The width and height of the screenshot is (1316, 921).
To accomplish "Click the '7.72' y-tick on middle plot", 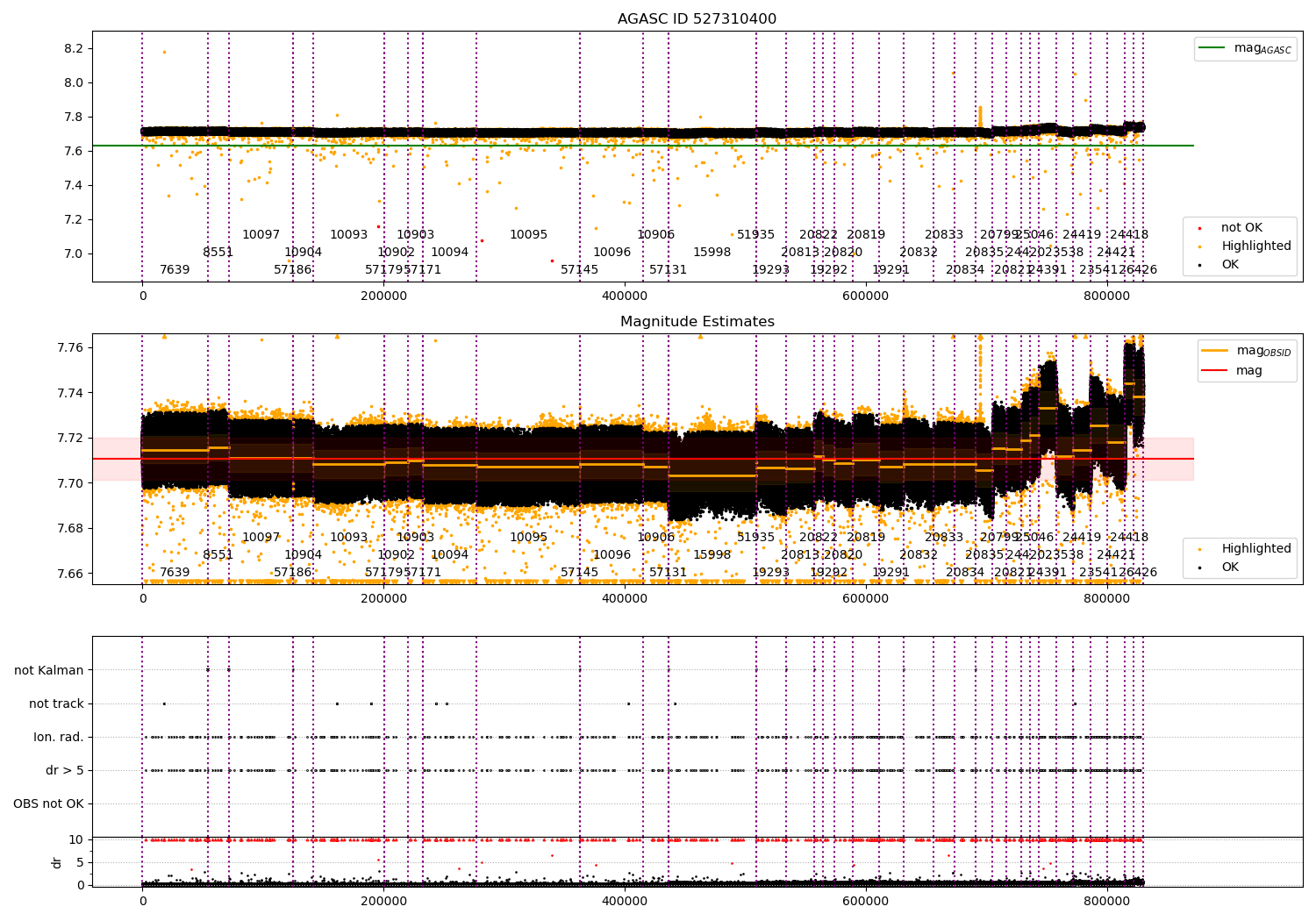I will [70, 438].
